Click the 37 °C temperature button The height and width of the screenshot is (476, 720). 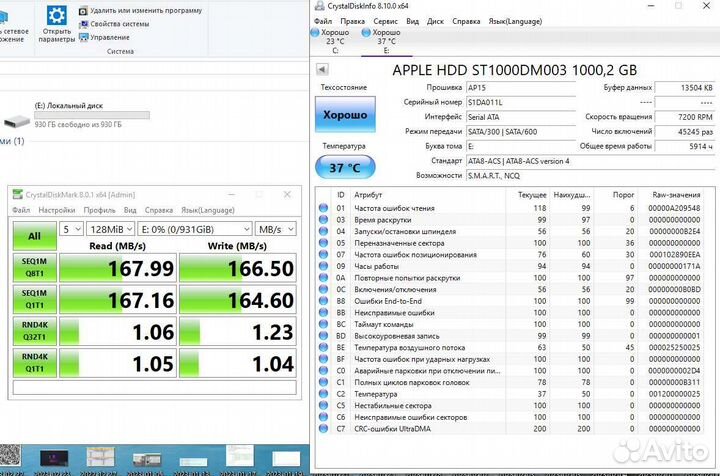tap(345, 168)
